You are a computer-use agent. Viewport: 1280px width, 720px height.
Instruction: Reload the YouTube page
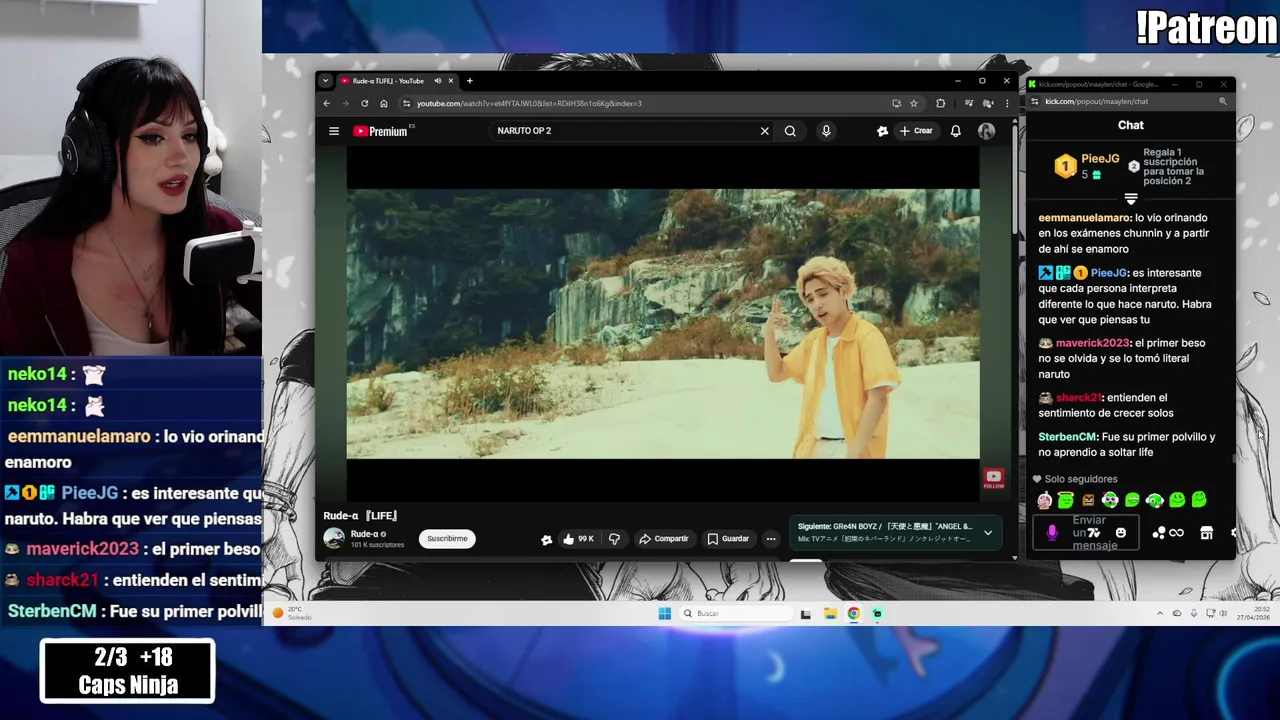click(364, 103)
